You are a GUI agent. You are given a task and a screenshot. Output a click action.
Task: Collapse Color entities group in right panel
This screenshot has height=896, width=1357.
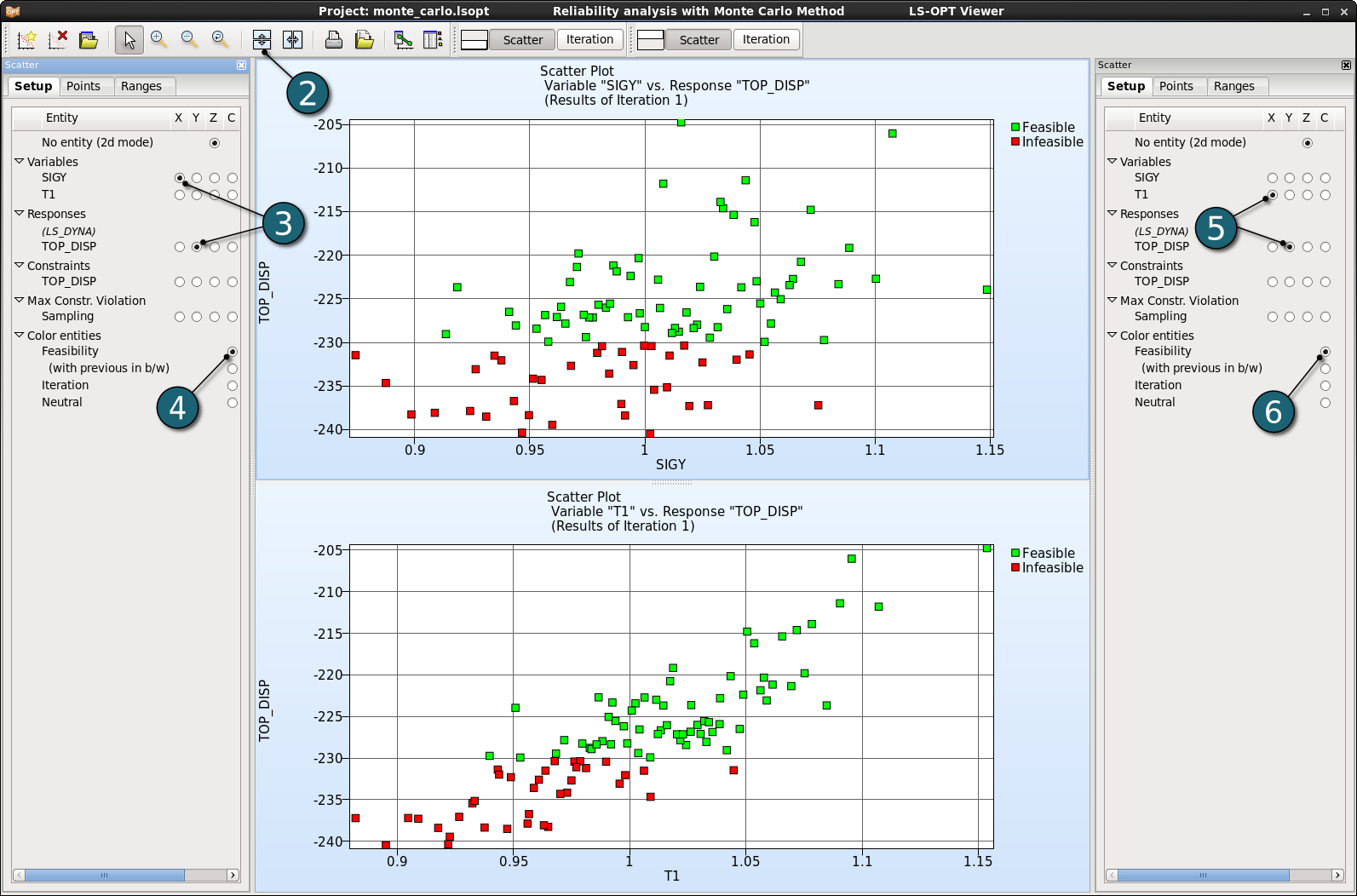(x=1112, y=335)
